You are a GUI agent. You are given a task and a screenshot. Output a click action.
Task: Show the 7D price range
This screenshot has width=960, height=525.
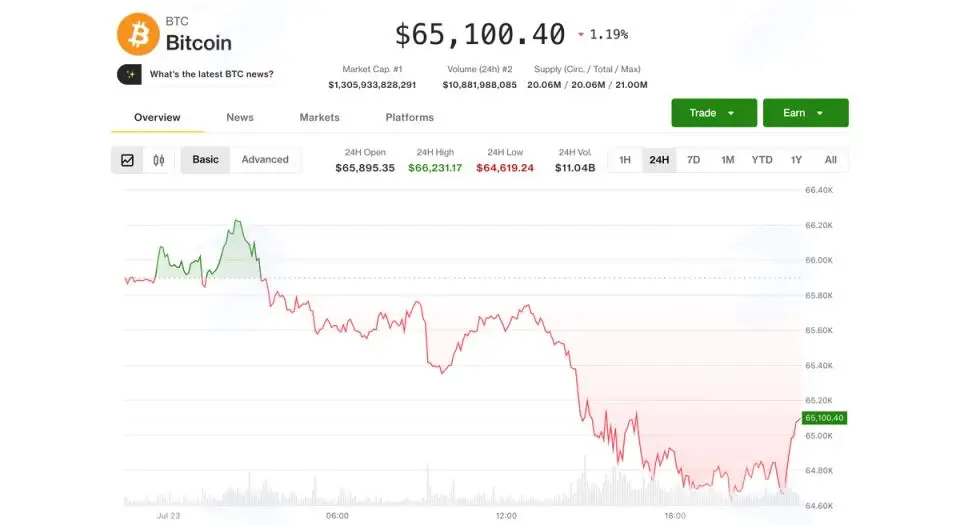click(693, 160)
